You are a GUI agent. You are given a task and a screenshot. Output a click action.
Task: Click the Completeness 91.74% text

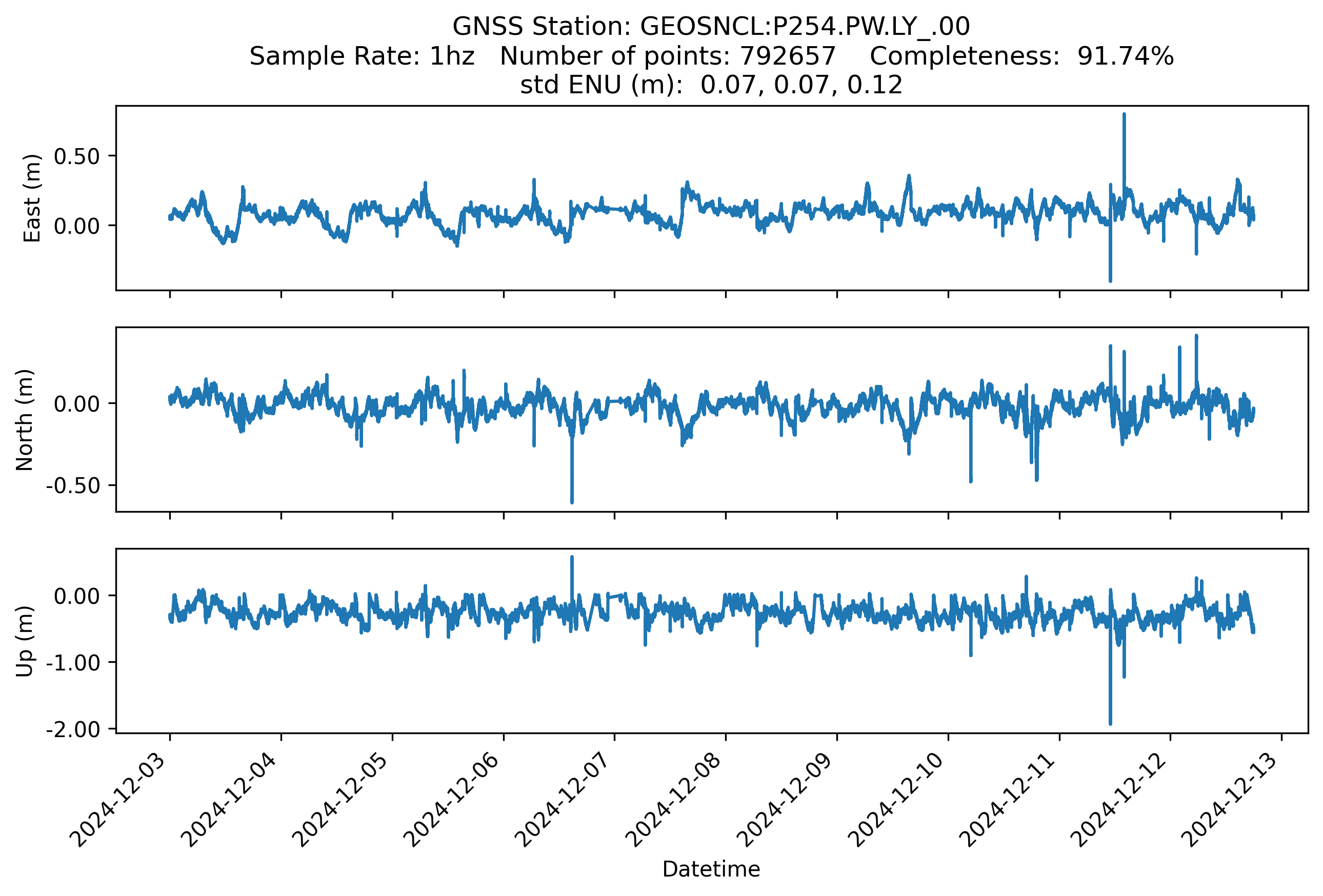coord(1021,56)
